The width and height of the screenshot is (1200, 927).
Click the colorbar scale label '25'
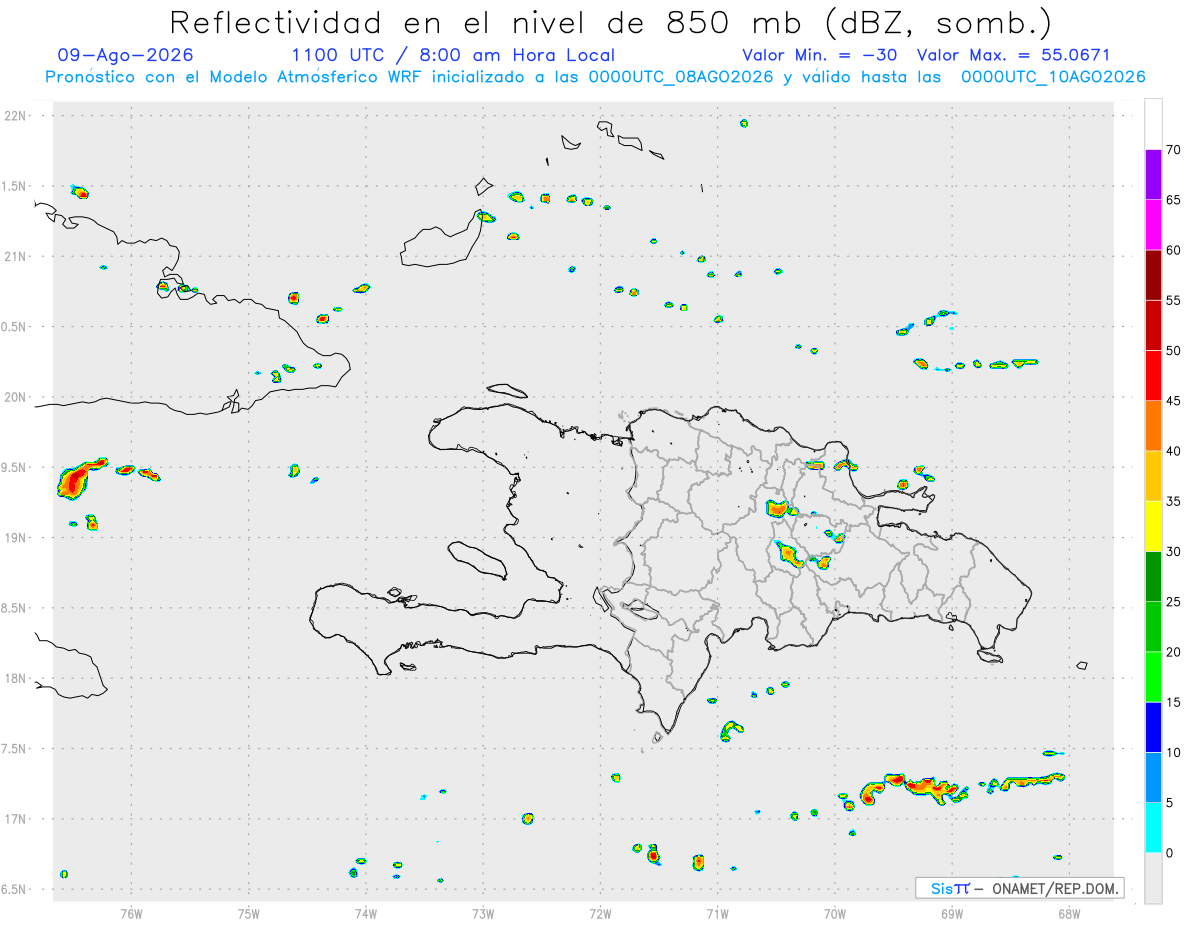coord(1174,601)
